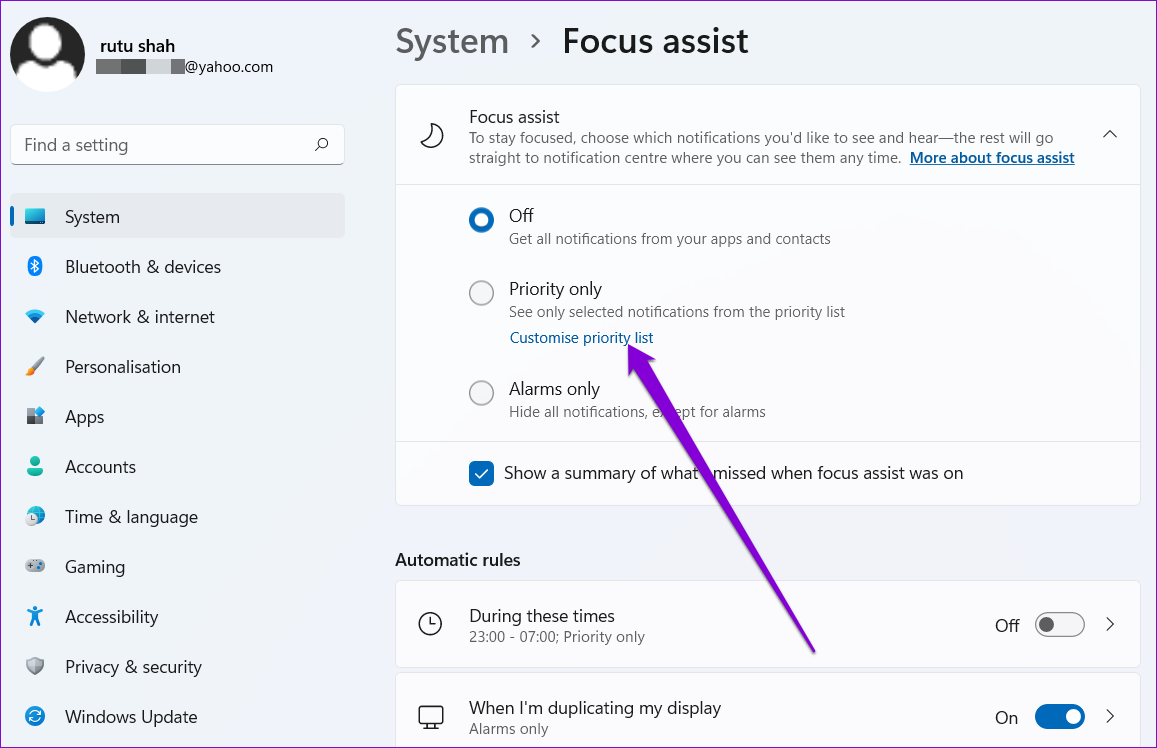Click the Accounts person icon
This screenshot has width=1157, height=748.
point(35,466)
